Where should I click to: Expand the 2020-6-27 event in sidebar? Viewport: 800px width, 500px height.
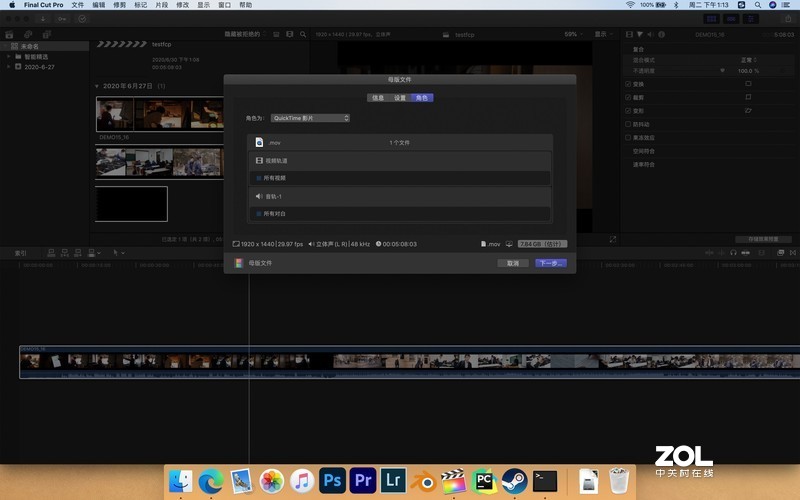(x=8, y=66)
